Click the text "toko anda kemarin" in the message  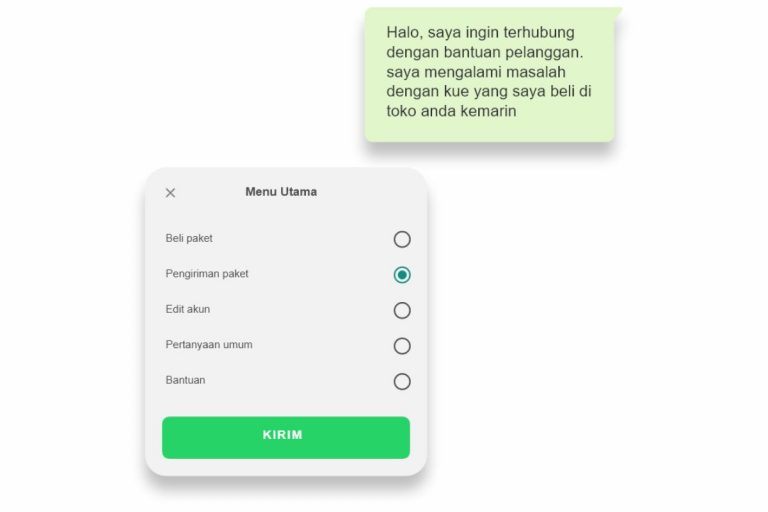(451, 111)
